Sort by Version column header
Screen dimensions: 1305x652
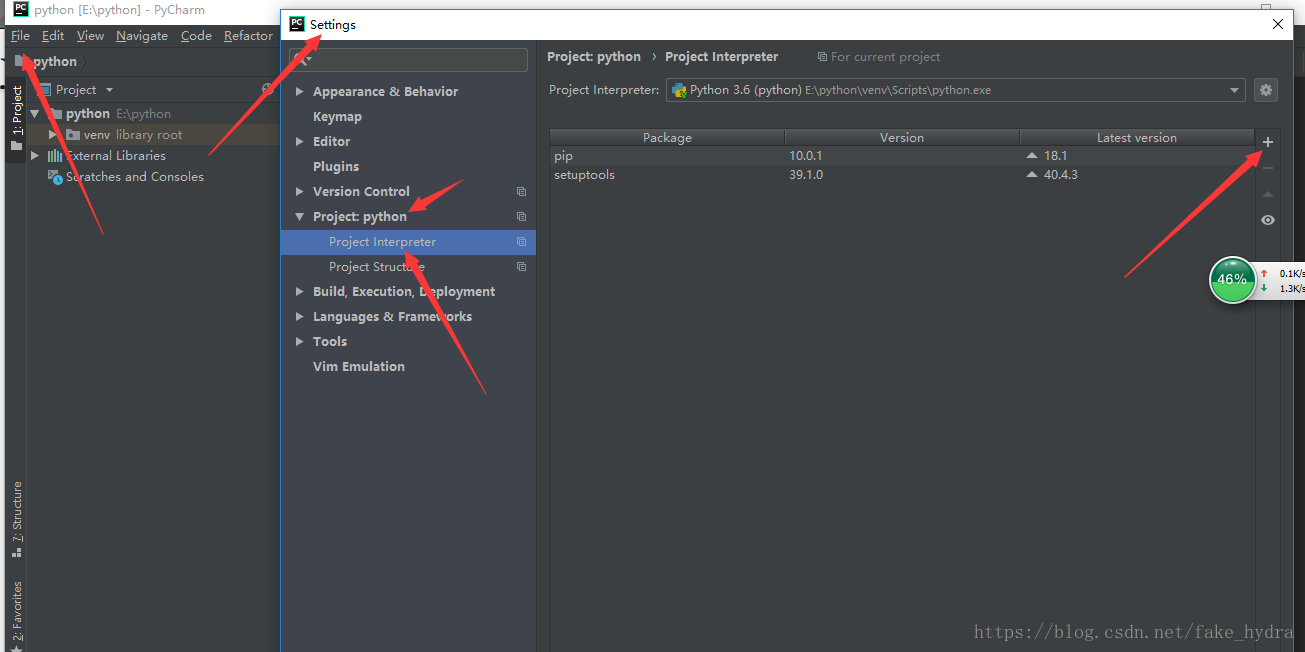pos(902,137)
